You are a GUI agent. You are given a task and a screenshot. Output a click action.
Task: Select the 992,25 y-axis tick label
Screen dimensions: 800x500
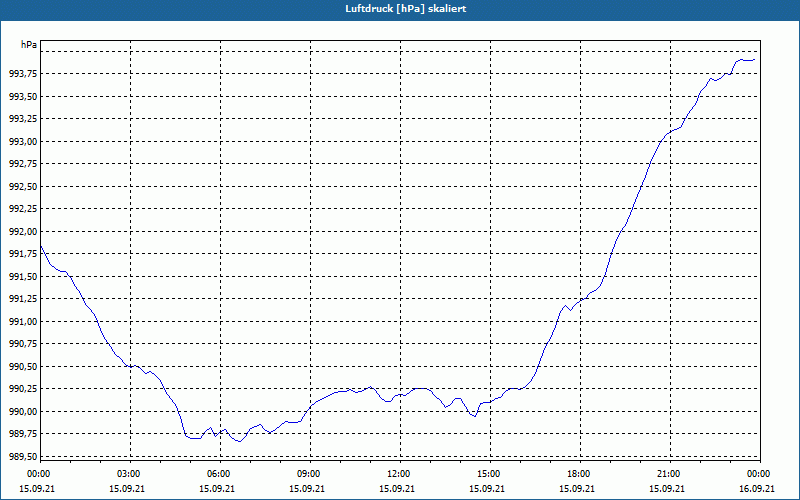23,209
